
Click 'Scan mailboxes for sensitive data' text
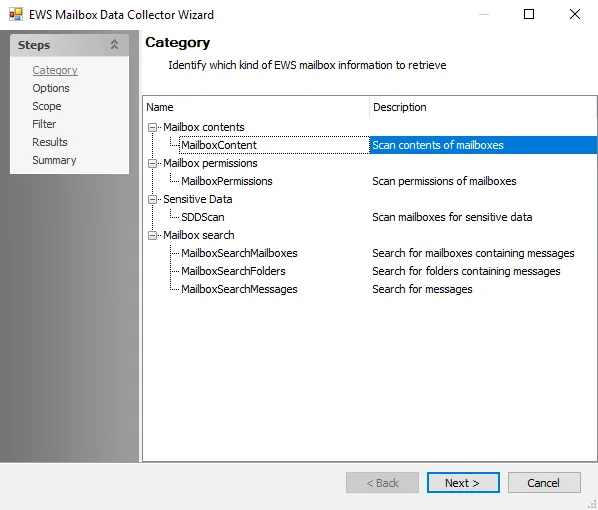click(452, 217)
